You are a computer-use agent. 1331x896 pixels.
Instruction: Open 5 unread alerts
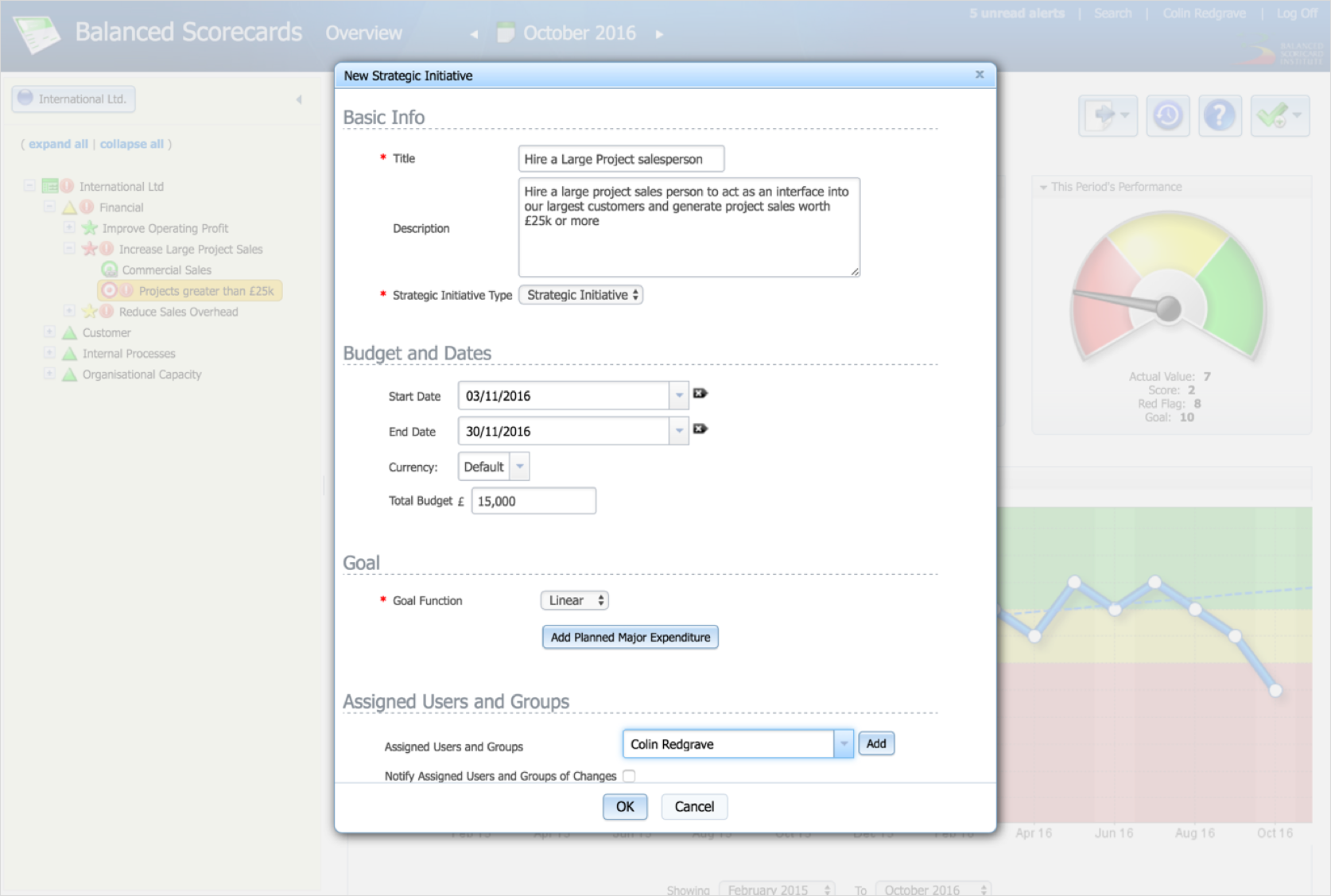1016,14
